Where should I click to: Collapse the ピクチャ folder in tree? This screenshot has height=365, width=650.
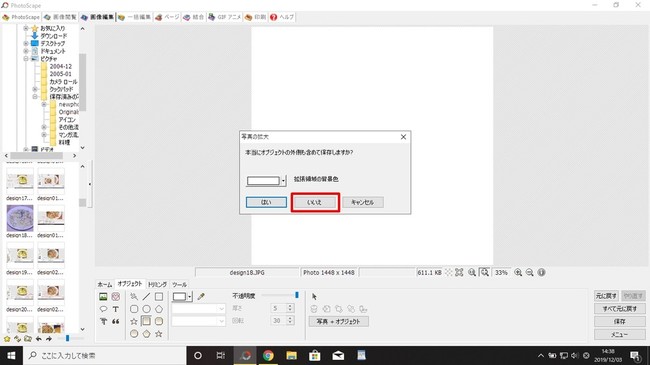(26, 59)
